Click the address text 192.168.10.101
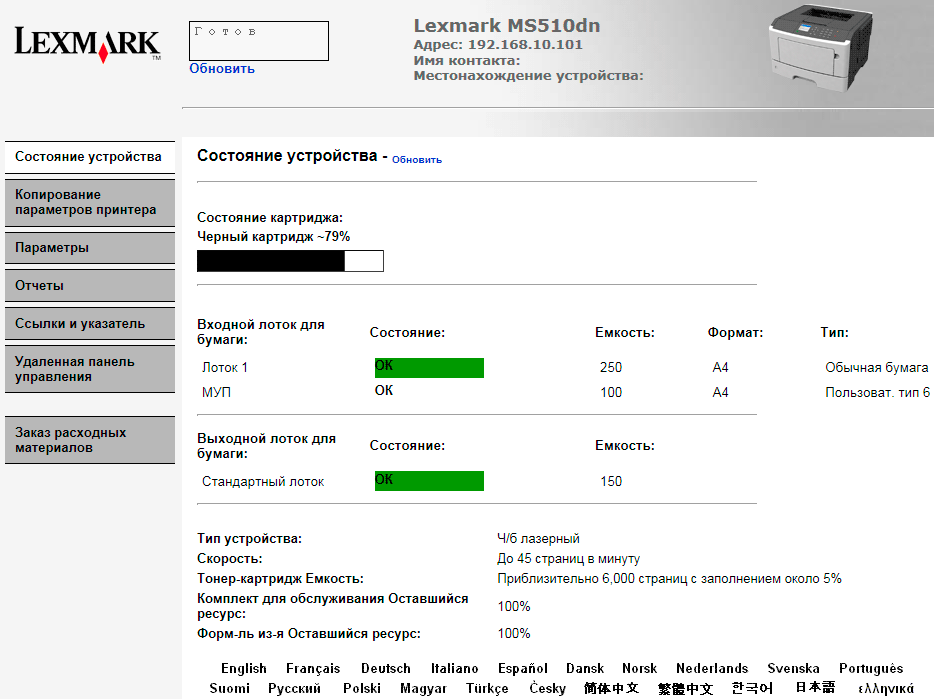 pos(525,45)
